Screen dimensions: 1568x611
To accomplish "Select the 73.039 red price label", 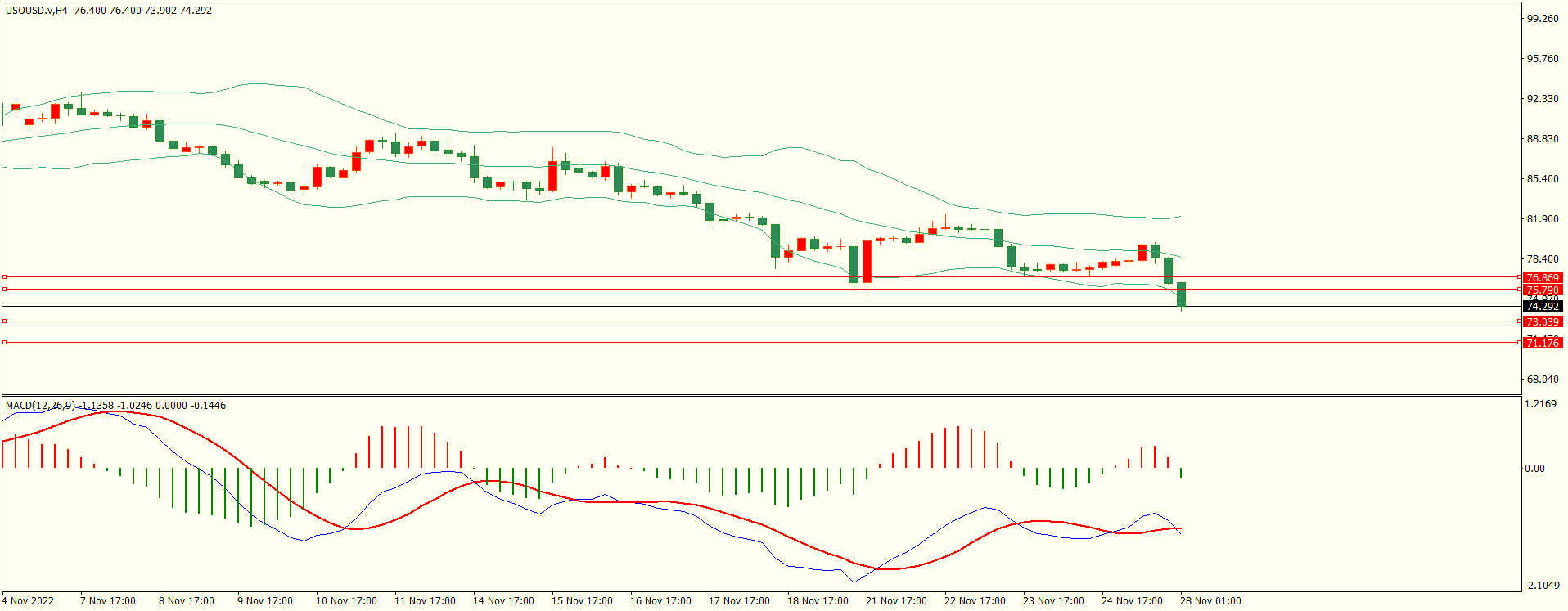I will pyautogui.click(x=1543, y=322).
